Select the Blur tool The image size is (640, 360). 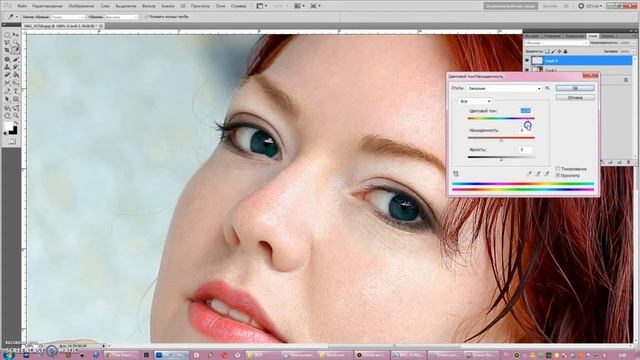pos(7,83)
